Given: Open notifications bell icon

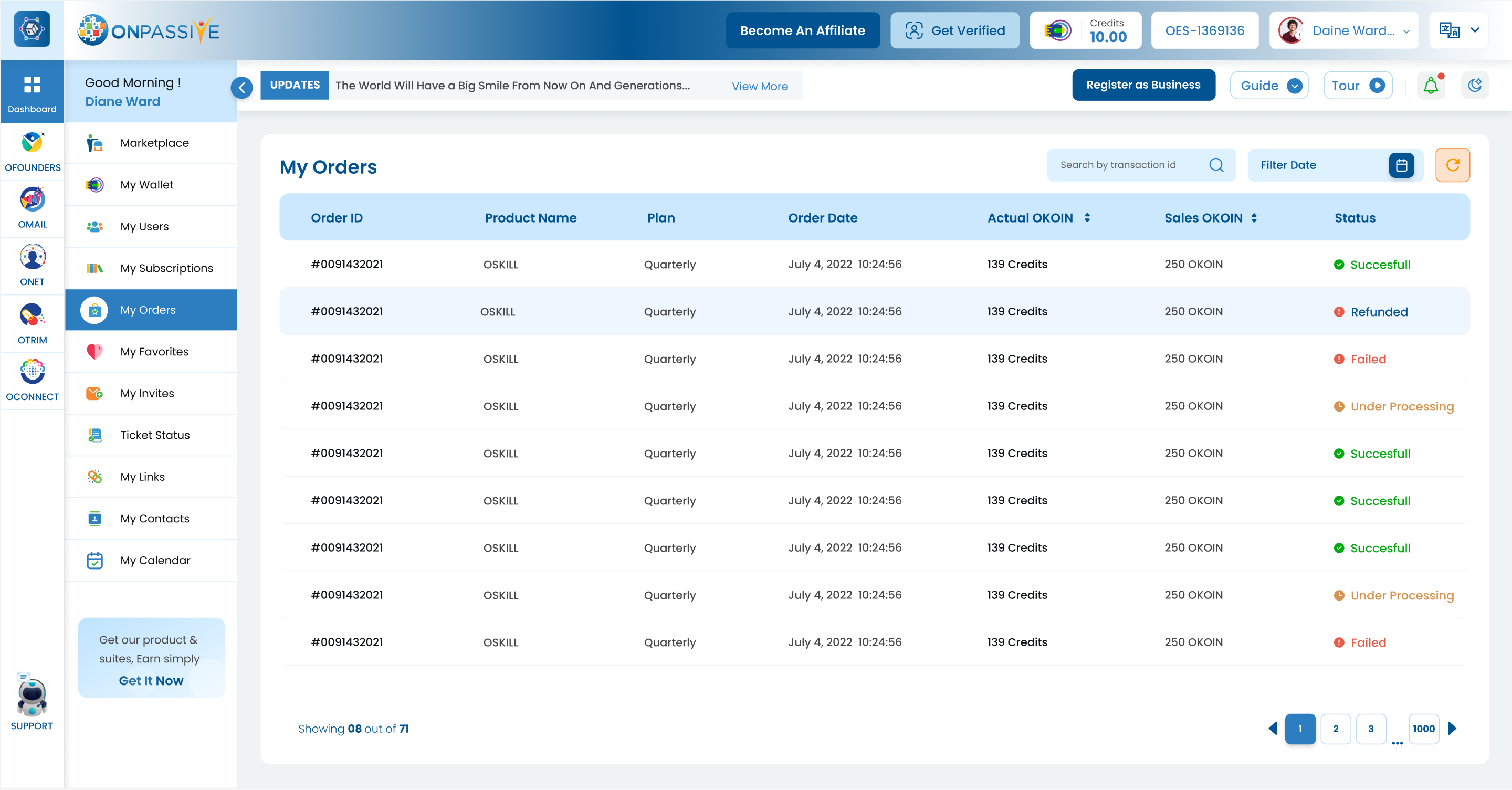Looking at the screenshot, I should 1431,86.
